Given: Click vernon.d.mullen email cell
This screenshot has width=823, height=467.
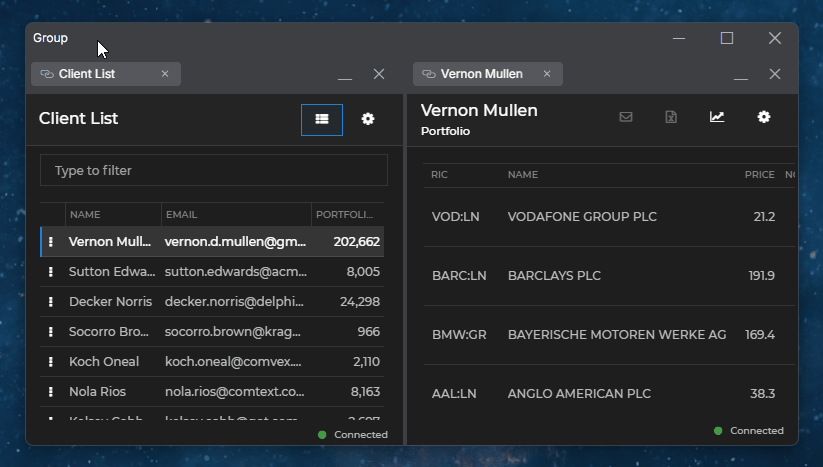Looking at the screenshot, I should tap(235, 241).
